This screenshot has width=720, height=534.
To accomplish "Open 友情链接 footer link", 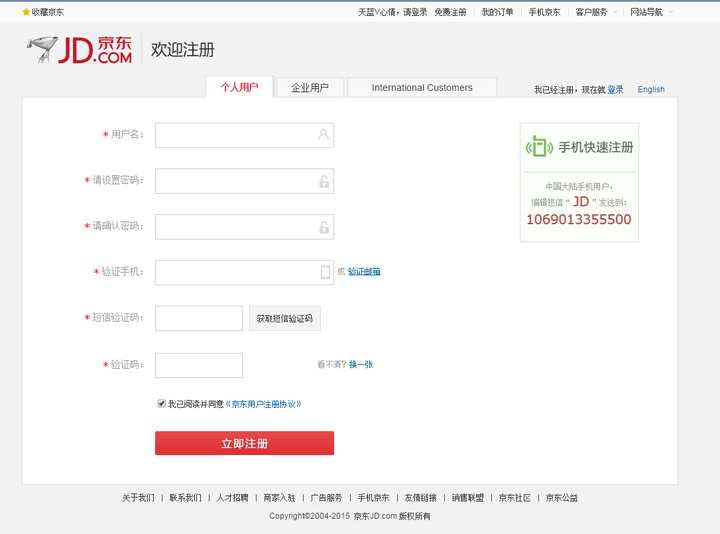I will [421, 498].
